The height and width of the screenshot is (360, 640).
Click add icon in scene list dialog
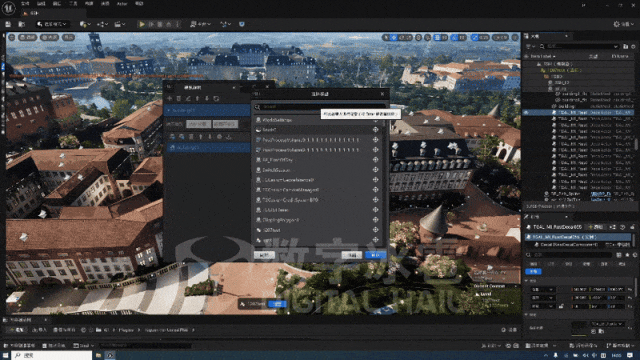click(169, 98)
